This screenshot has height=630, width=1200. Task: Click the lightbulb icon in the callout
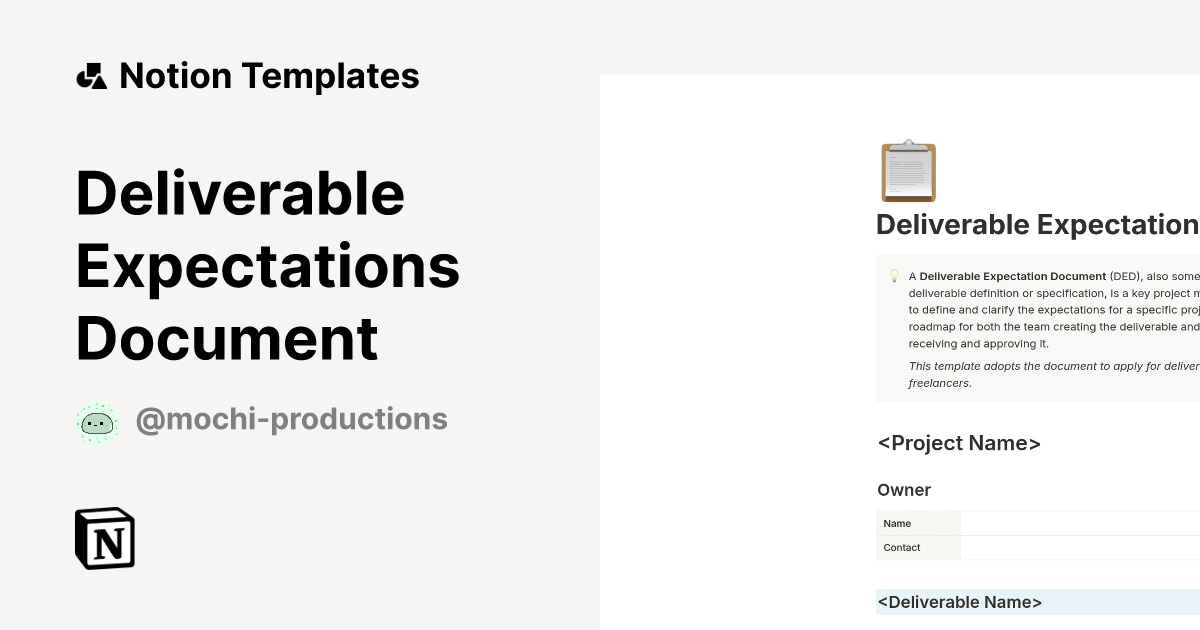pyautogui.click(x=893, y=275)
